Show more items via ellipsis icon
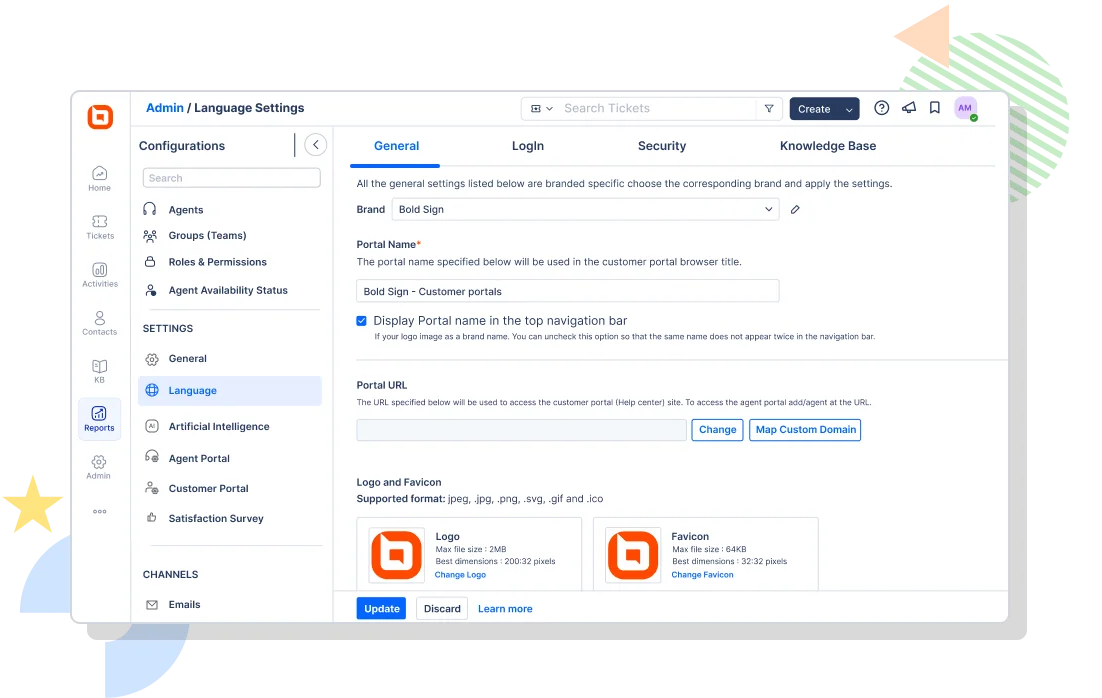 [100, 512]
